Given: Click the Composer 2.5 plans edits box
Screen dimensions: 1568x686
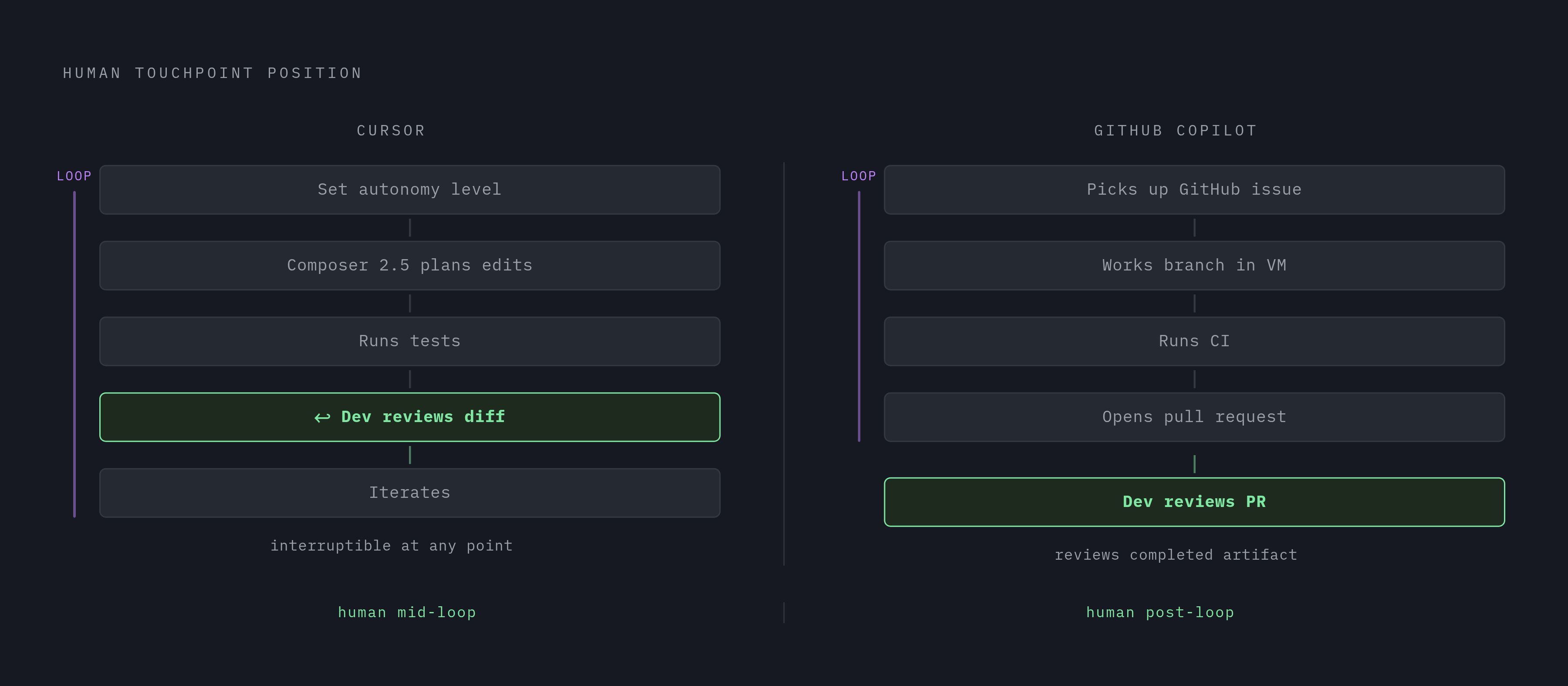Looking at the screenshot, I should tap(410, 265).
